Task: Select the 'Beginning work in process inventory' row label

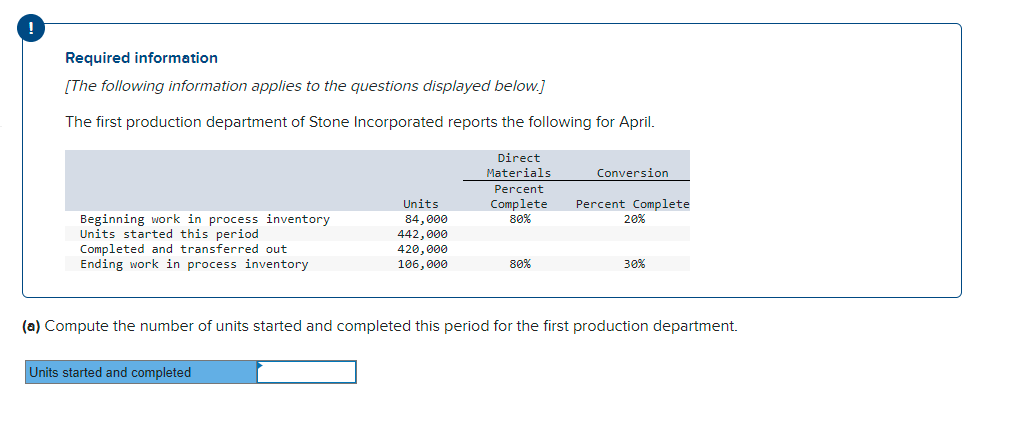Action: (204, 219)
